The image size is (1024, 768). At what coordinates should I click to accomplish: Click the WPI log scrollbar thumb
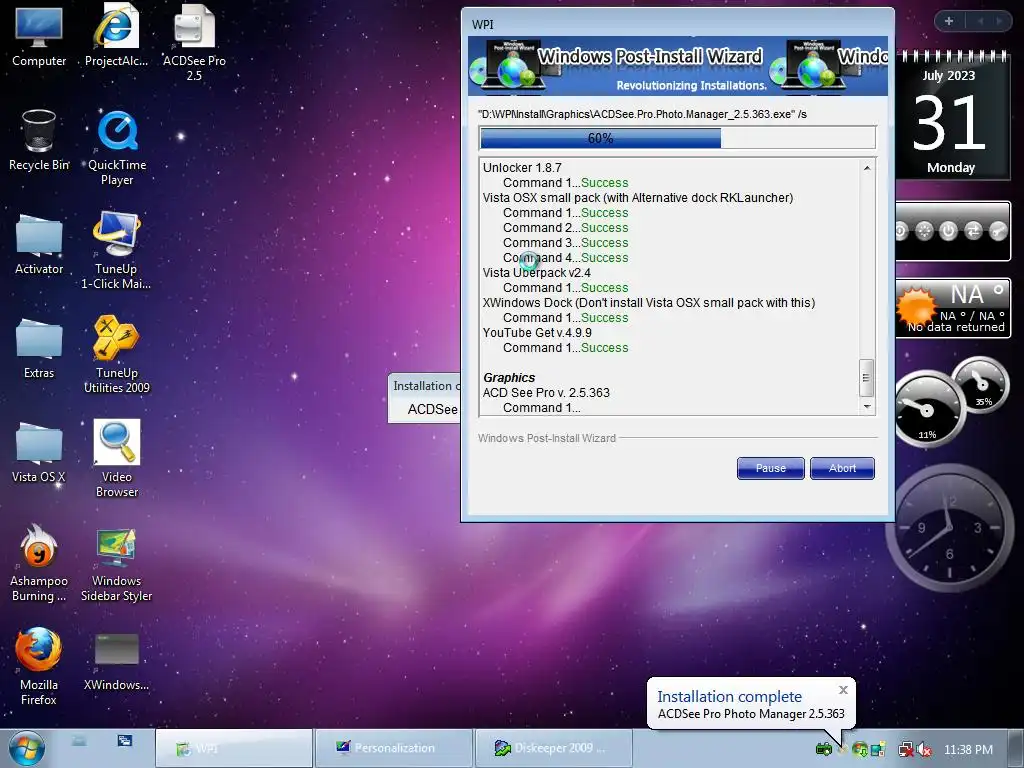coord(867,377)
